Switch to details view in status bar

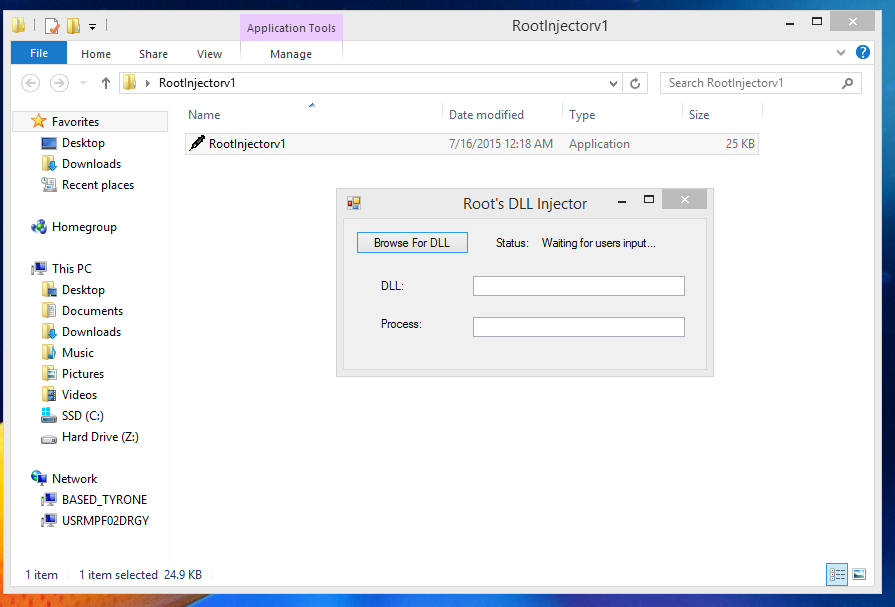point(838,574)
